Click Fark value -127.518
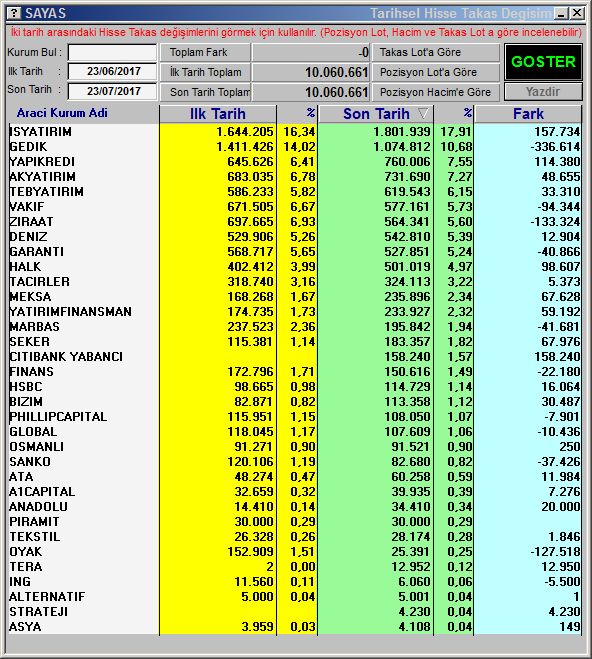This screenshot has width=592, height=659. pyautogui.click(x=555, y=551)
